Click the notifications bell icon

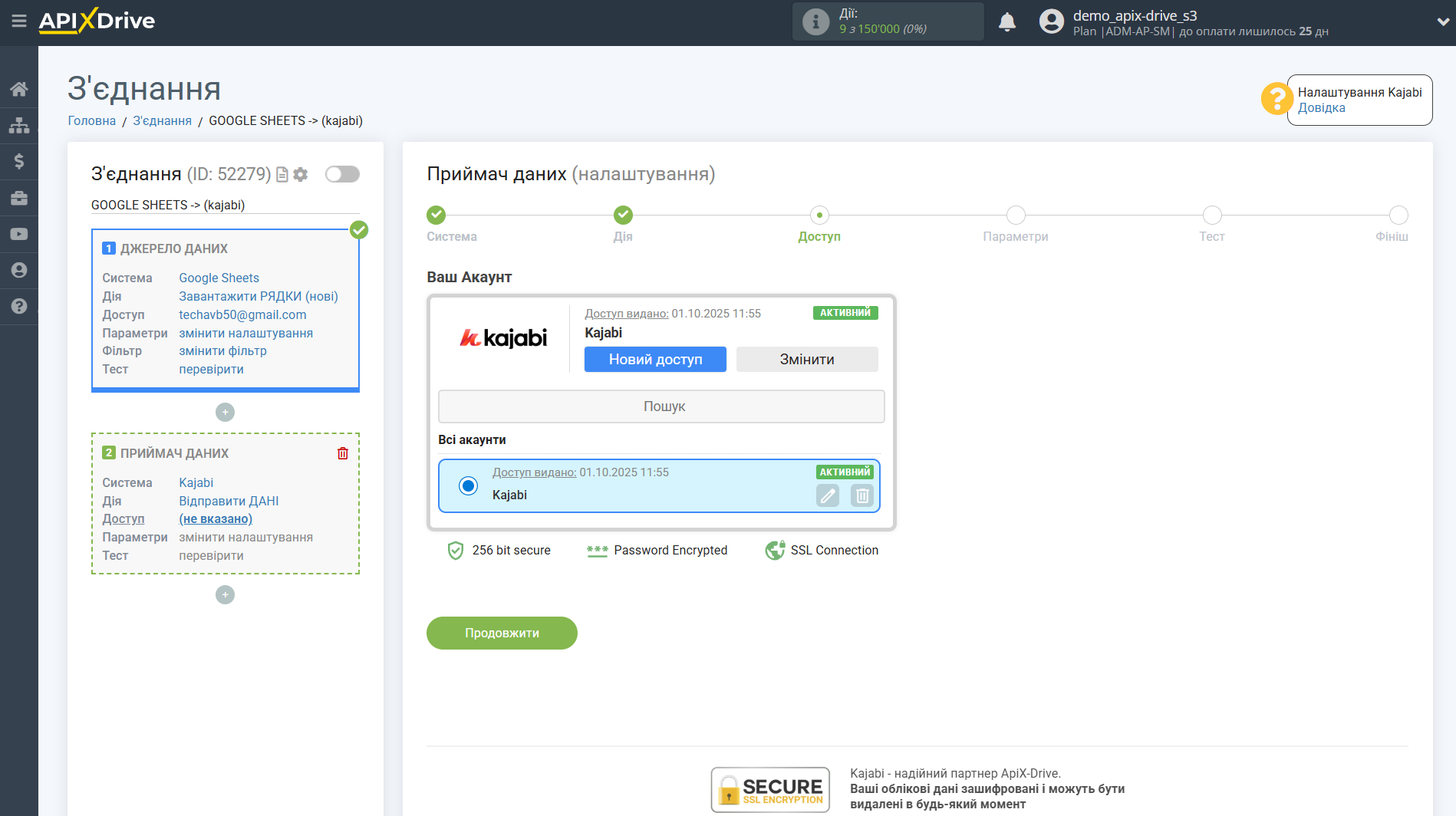coord(1006,22)
